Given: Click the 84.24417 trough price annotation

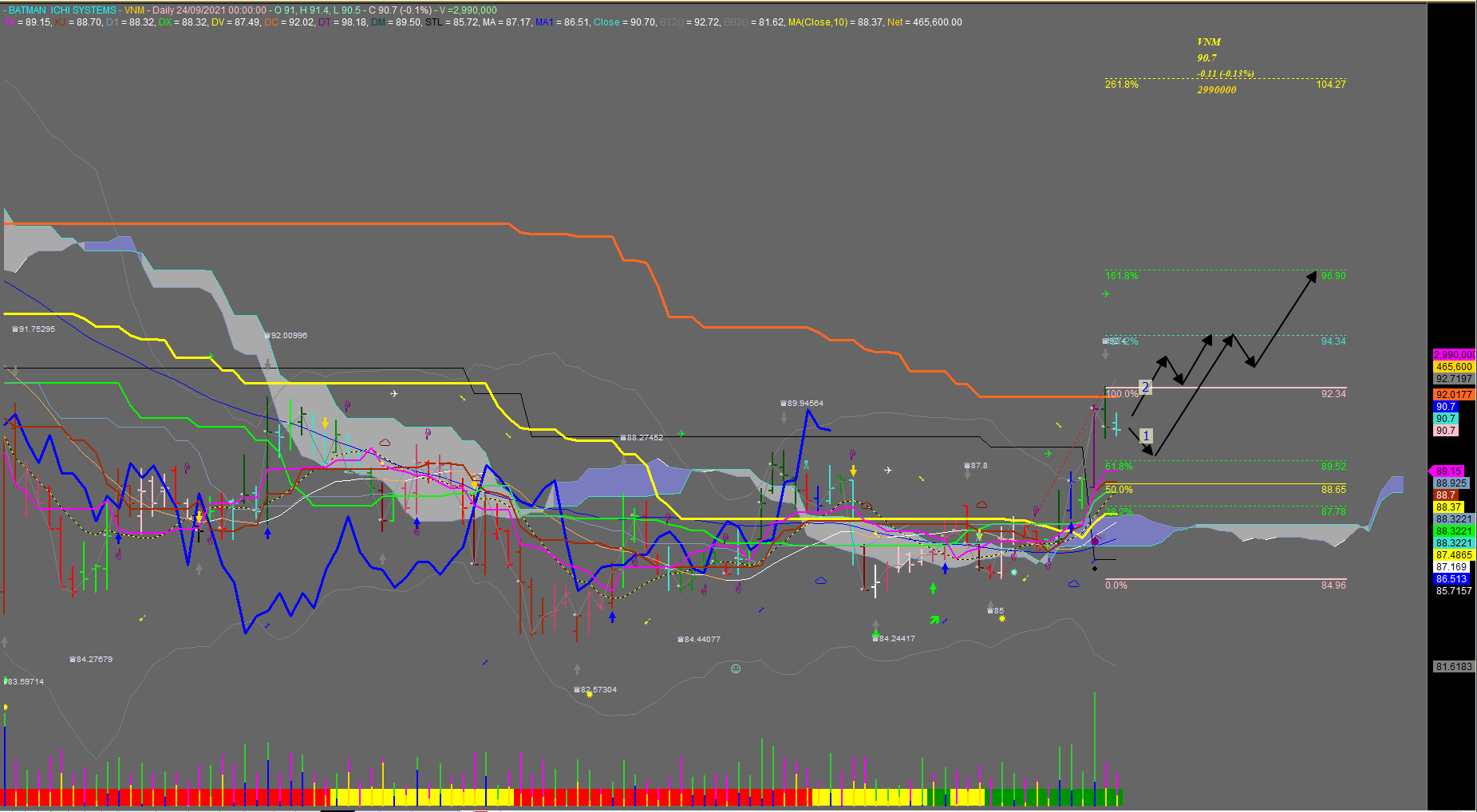Looking at the screenshot, I should pyautogui.click(x=894, y=638).
